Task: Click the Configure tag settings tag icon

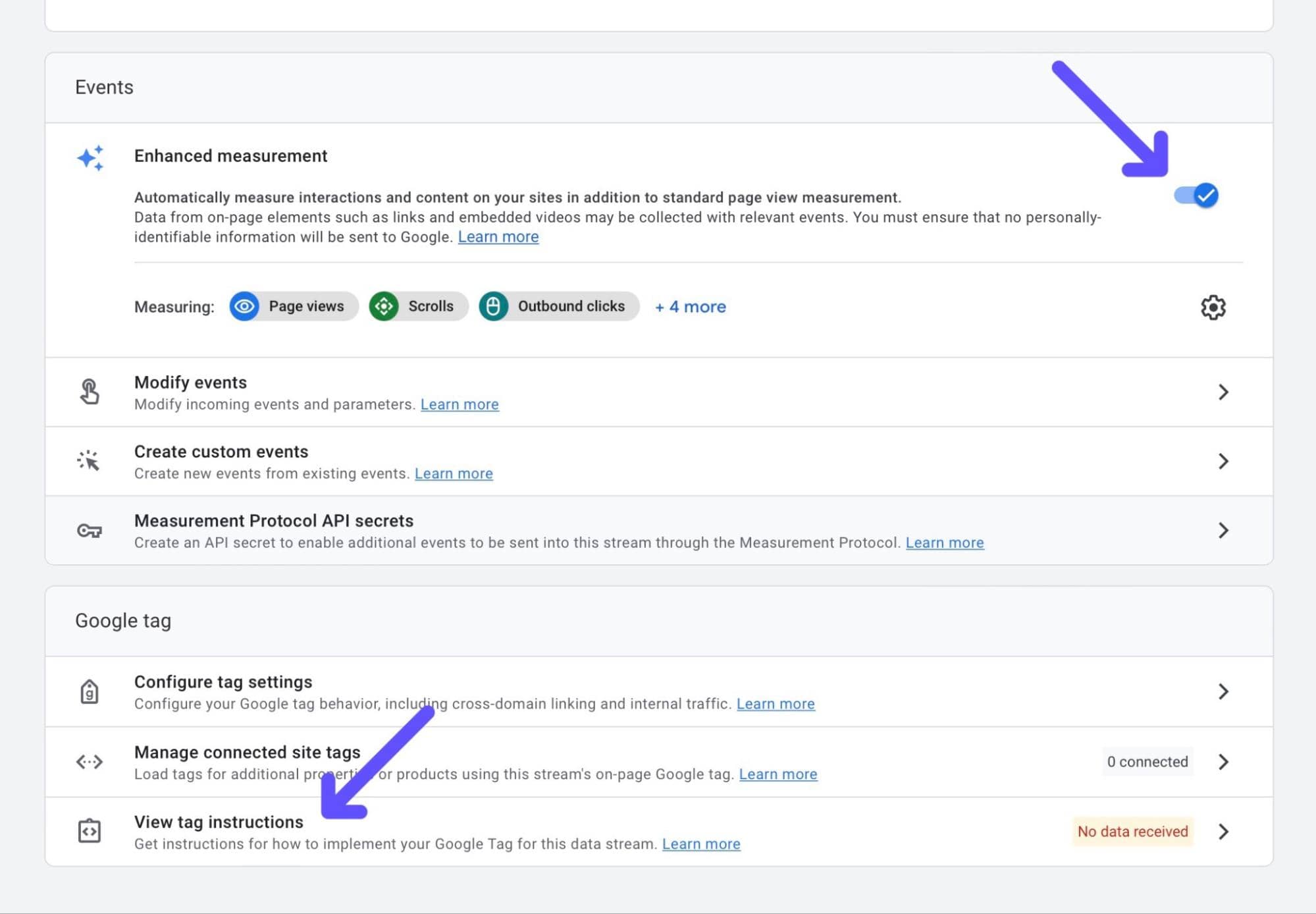Action: [90, 692]
